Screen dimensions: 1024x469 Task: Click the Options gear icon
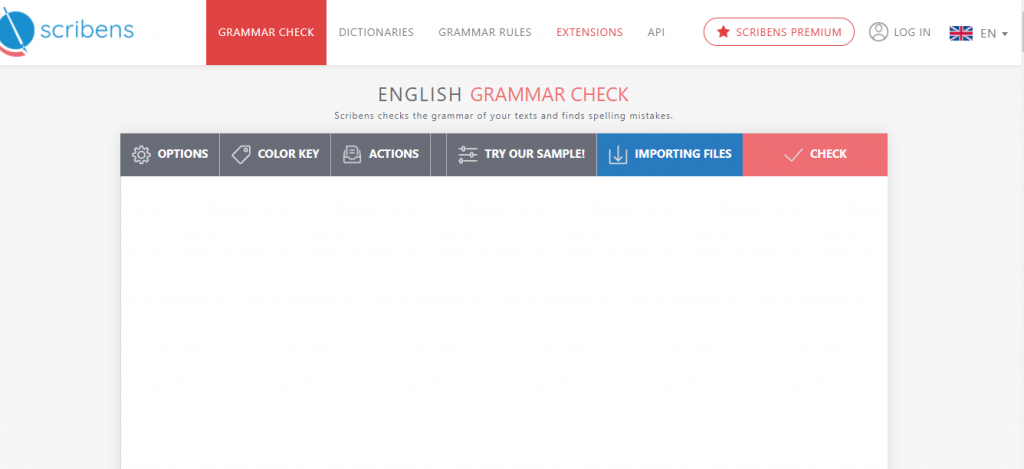tap(141, 154)
